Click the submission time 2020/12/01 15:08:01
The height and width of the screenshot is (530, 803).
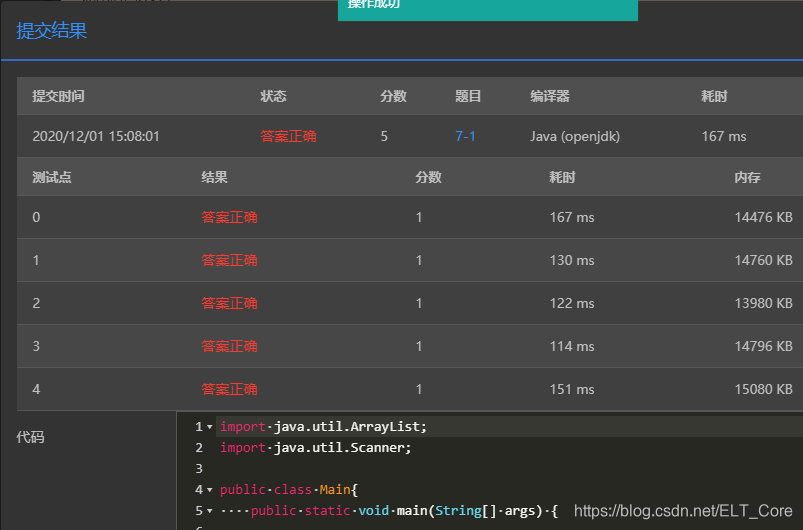coord(96,136)
